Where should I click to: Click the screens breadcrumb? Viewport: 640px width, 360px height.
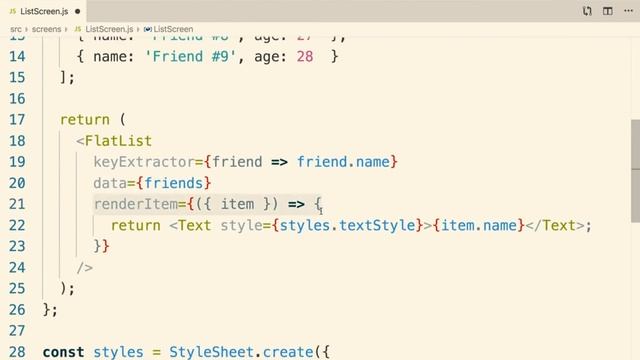tap(46, 29)
